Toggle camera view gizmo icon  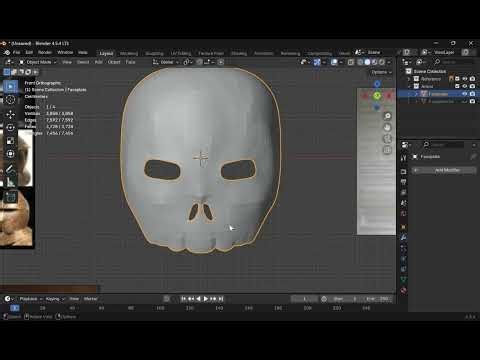387,139
